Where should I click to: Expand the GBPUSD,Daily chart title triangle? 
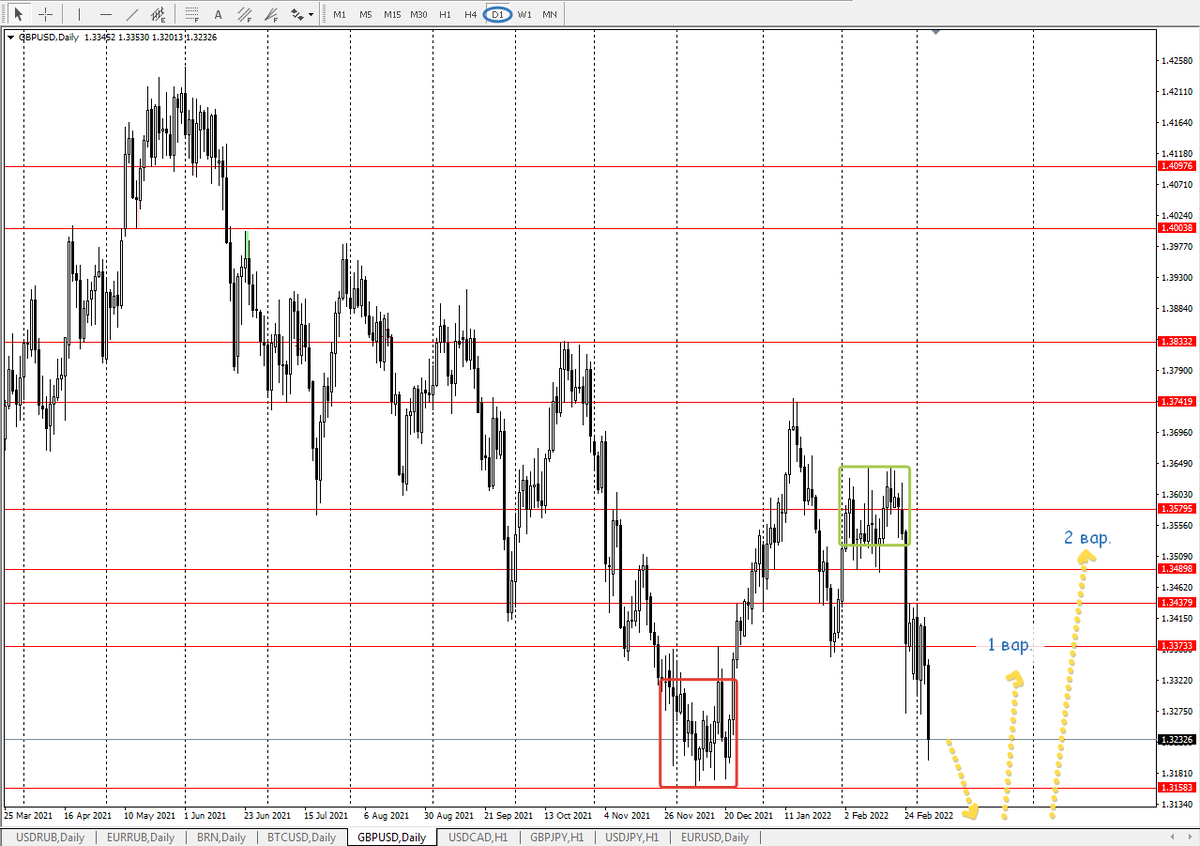point(10,37)
